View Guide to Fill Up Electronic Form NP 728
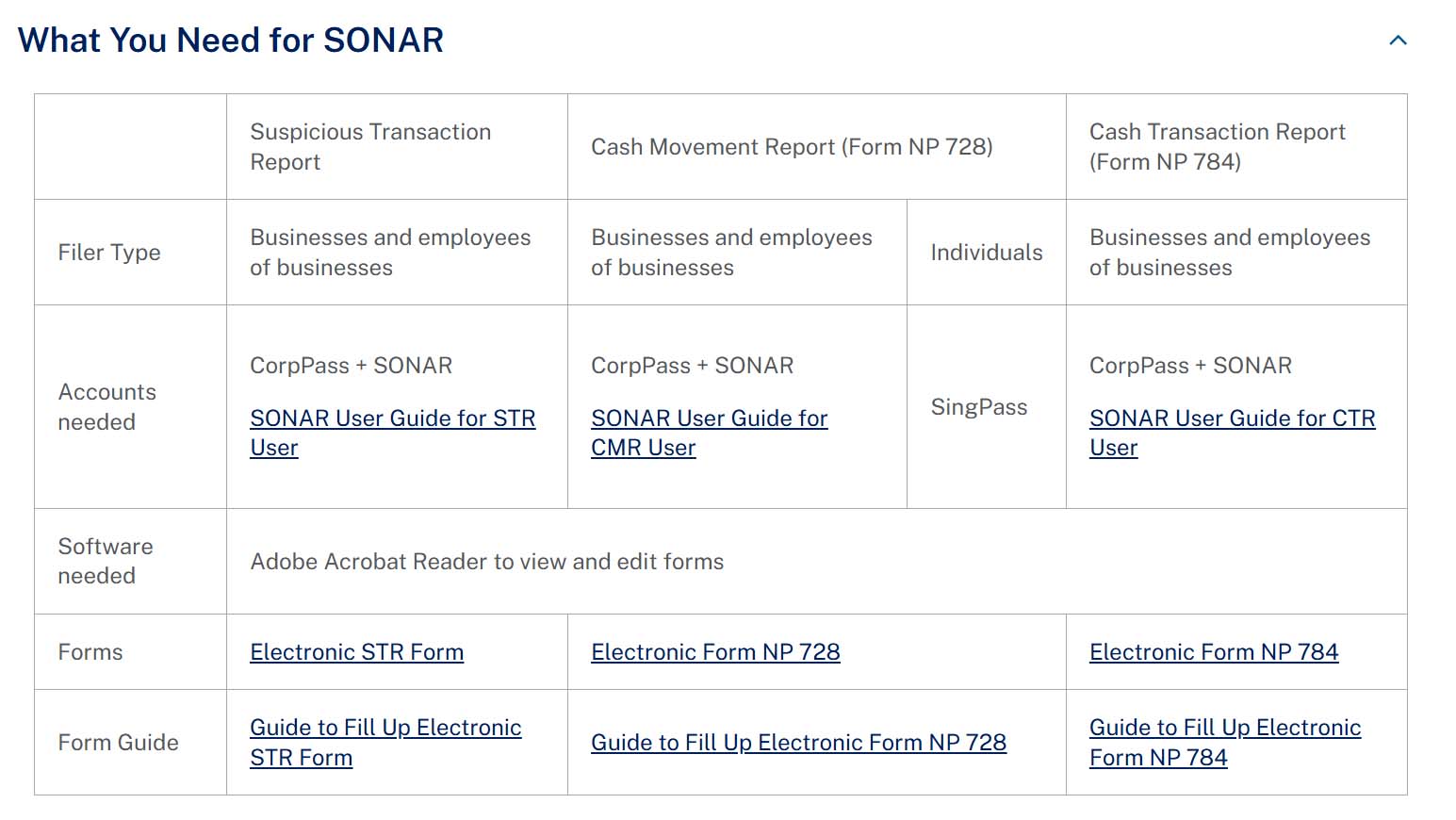The height and width of the screenshot is (820, 1456). pos(798,743)
